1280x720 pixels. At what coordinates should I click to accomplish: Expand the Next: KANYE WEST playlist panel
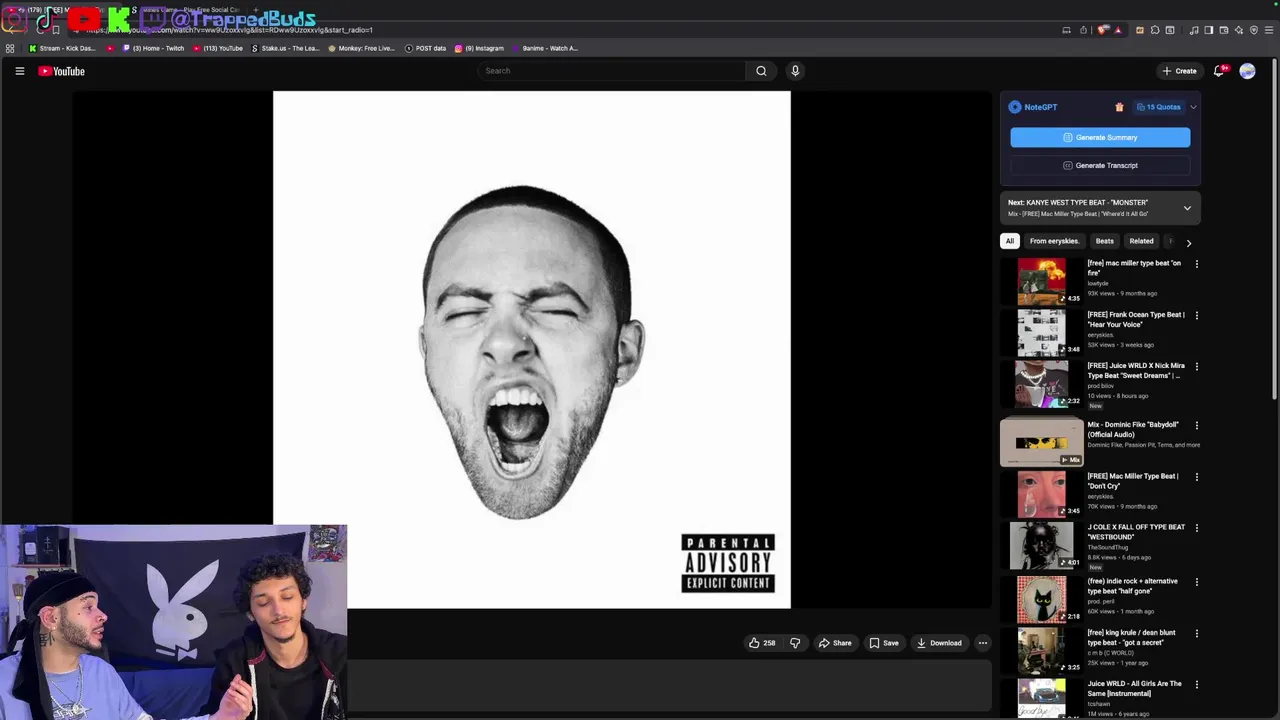[1187, 208]
